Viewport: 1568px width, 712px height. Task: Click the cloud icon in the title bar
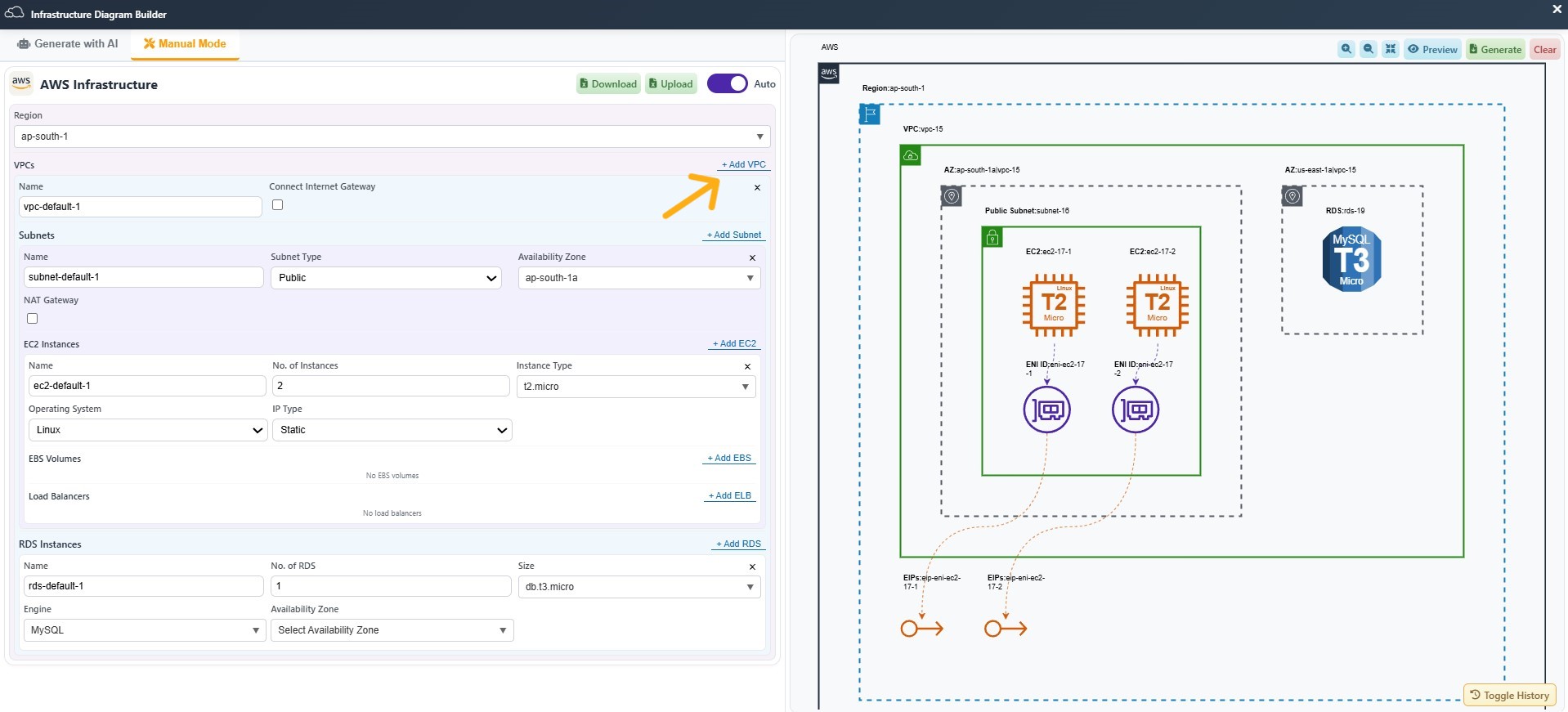[15, 13]
